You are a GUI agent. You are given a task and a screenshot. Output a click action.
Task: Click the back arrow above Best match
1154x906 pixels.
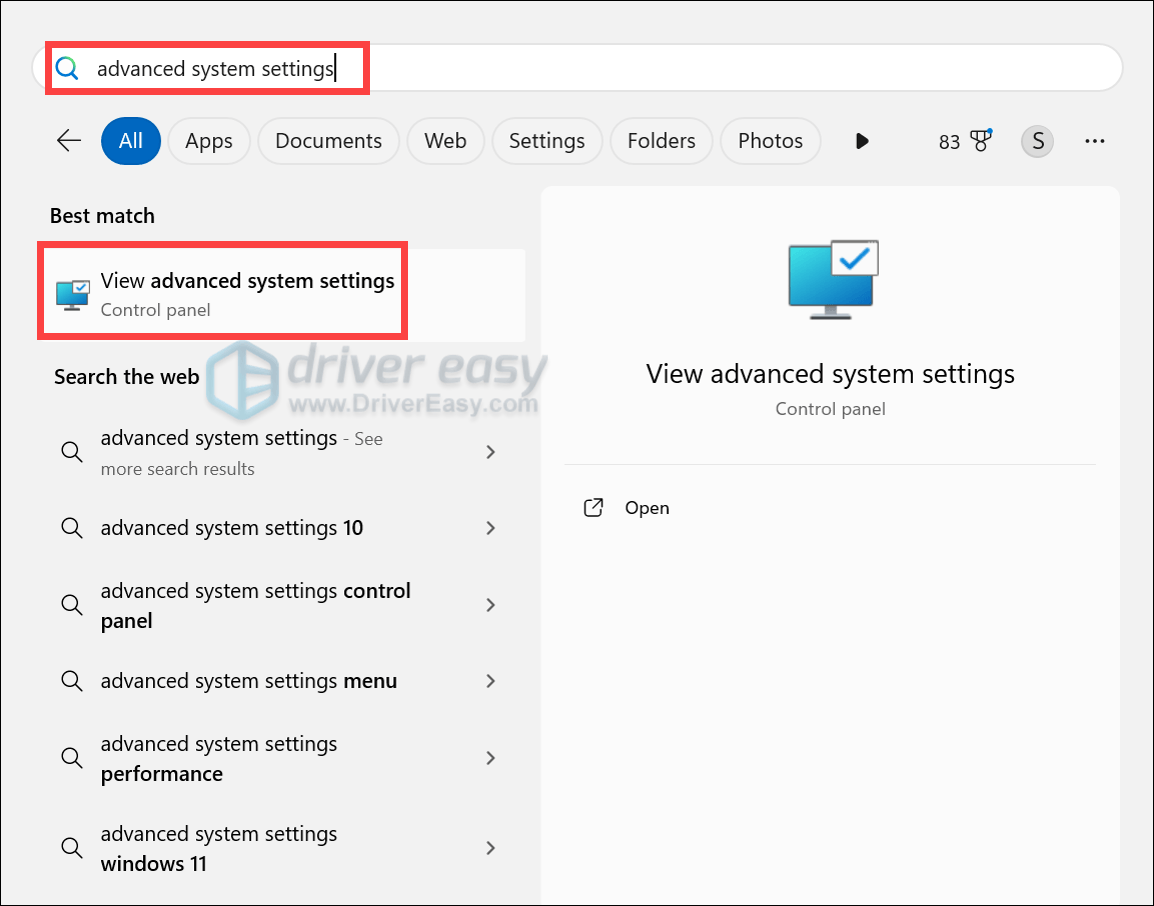pyautogui.click(x=68, y=141)
